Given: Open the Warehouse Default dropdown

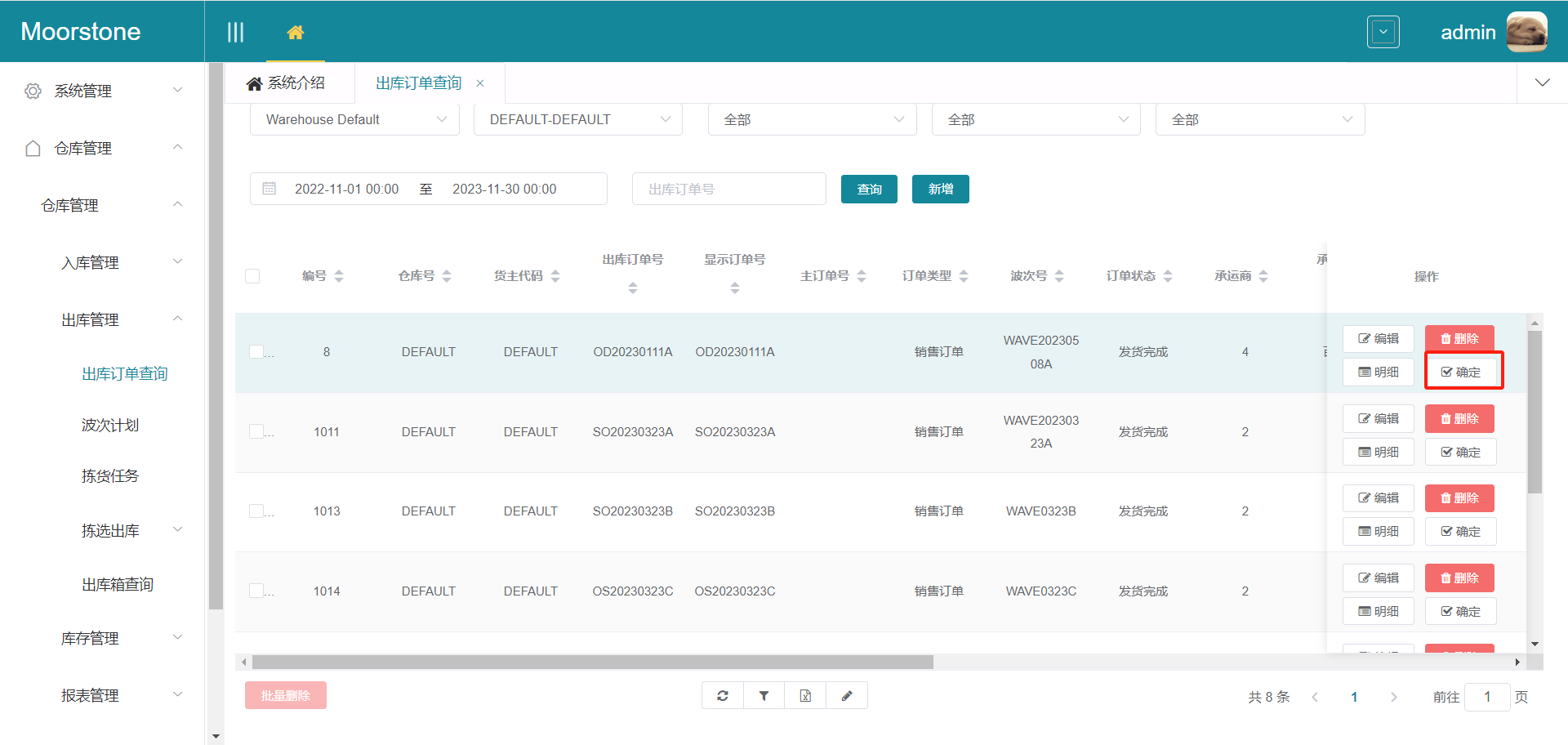Looking at the screenshot, I should pos(354,119).
